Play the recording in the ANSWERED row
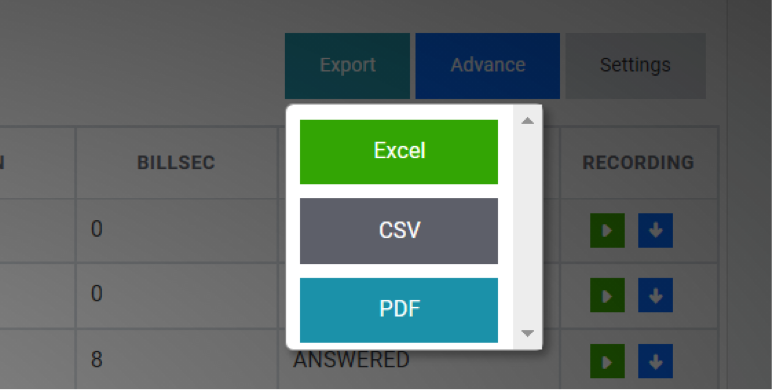772x390 pixels. 607,361
